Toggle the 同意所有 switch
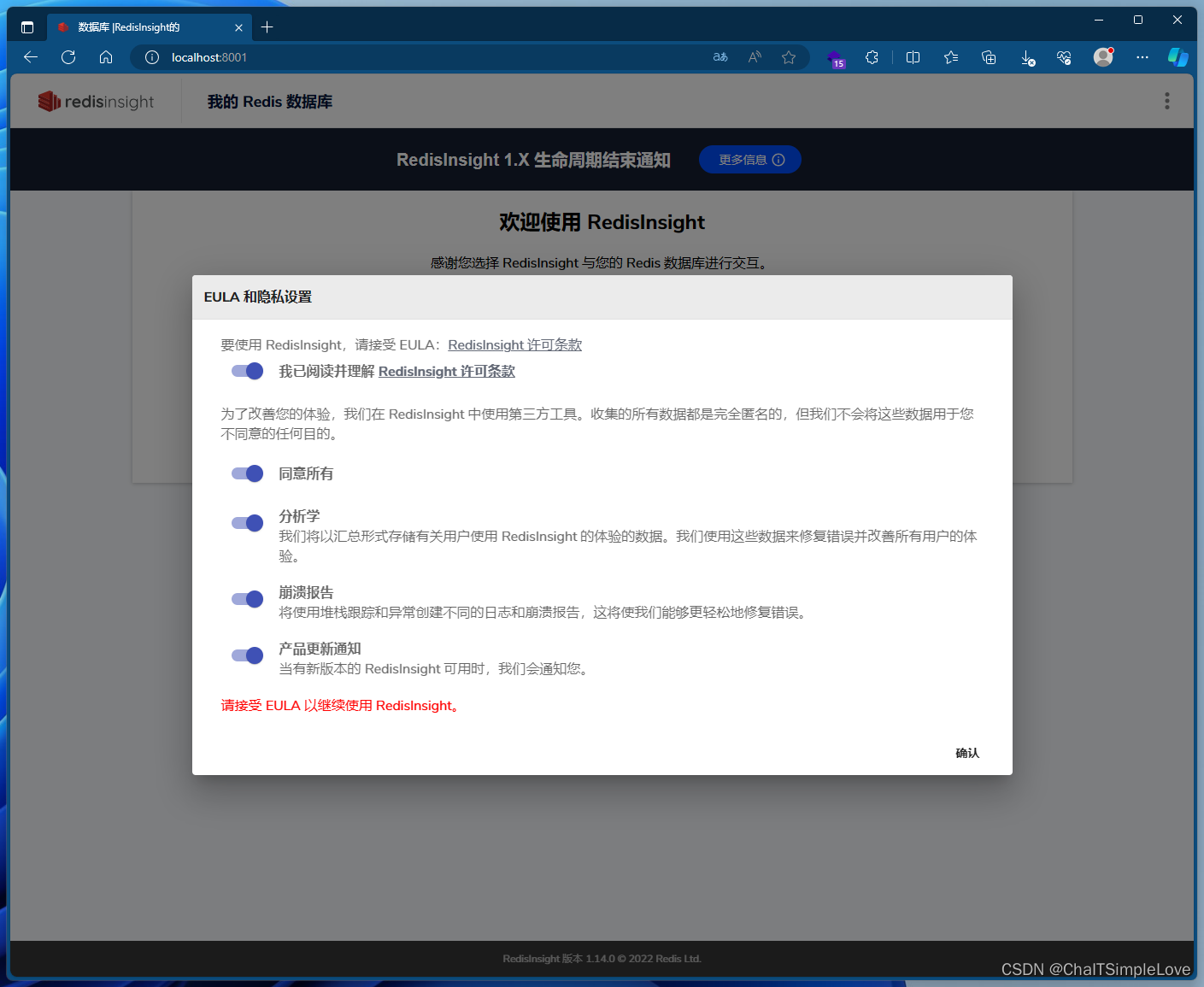The height and width of the screenshot is (987, 1204). point(247,473)
